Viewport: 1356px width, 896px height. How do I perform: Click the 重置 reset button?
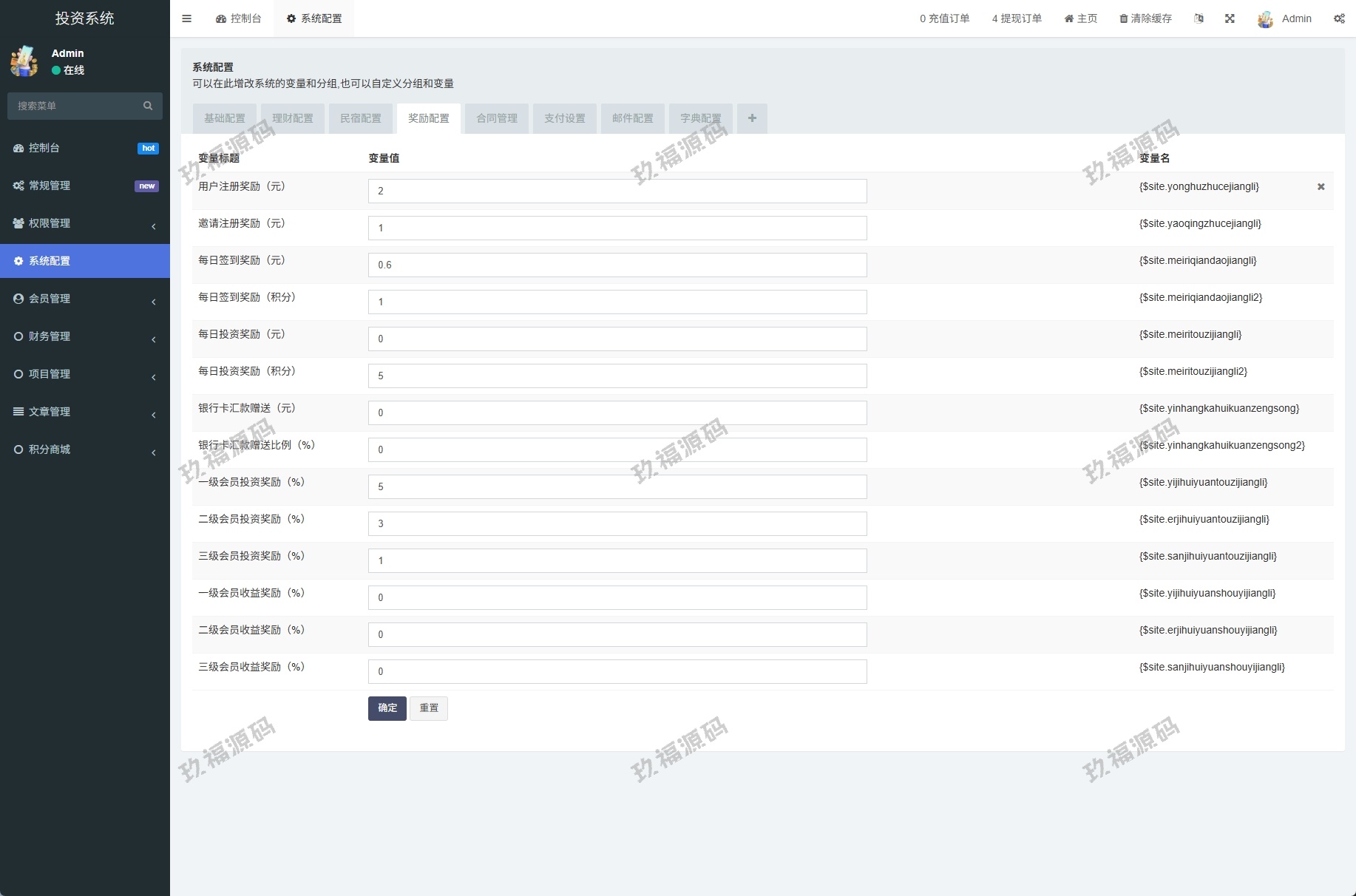pos(429,708)
